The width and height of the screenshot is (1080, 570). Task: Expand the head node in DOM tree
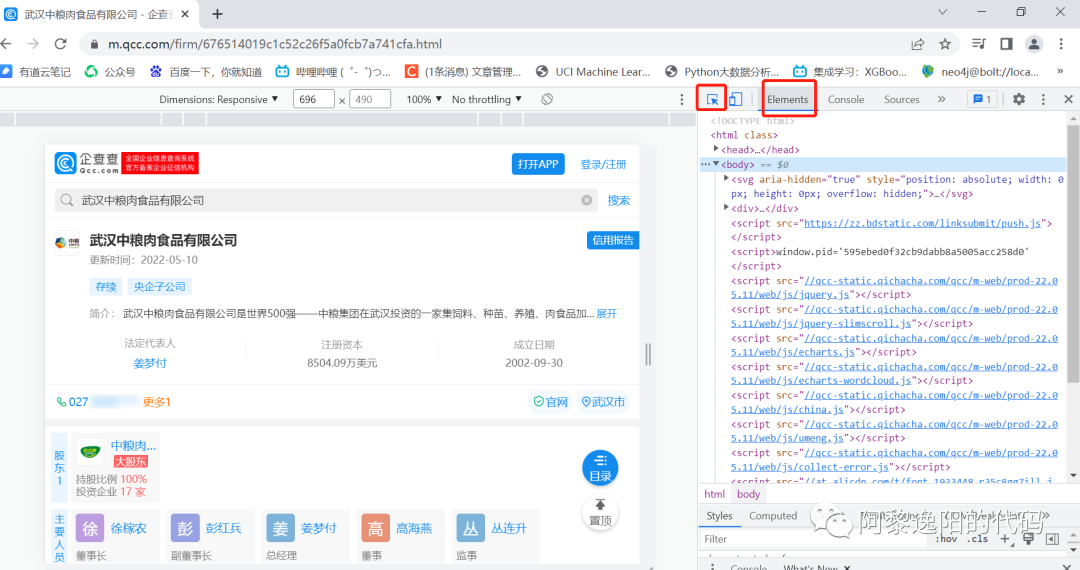(716, 149)
